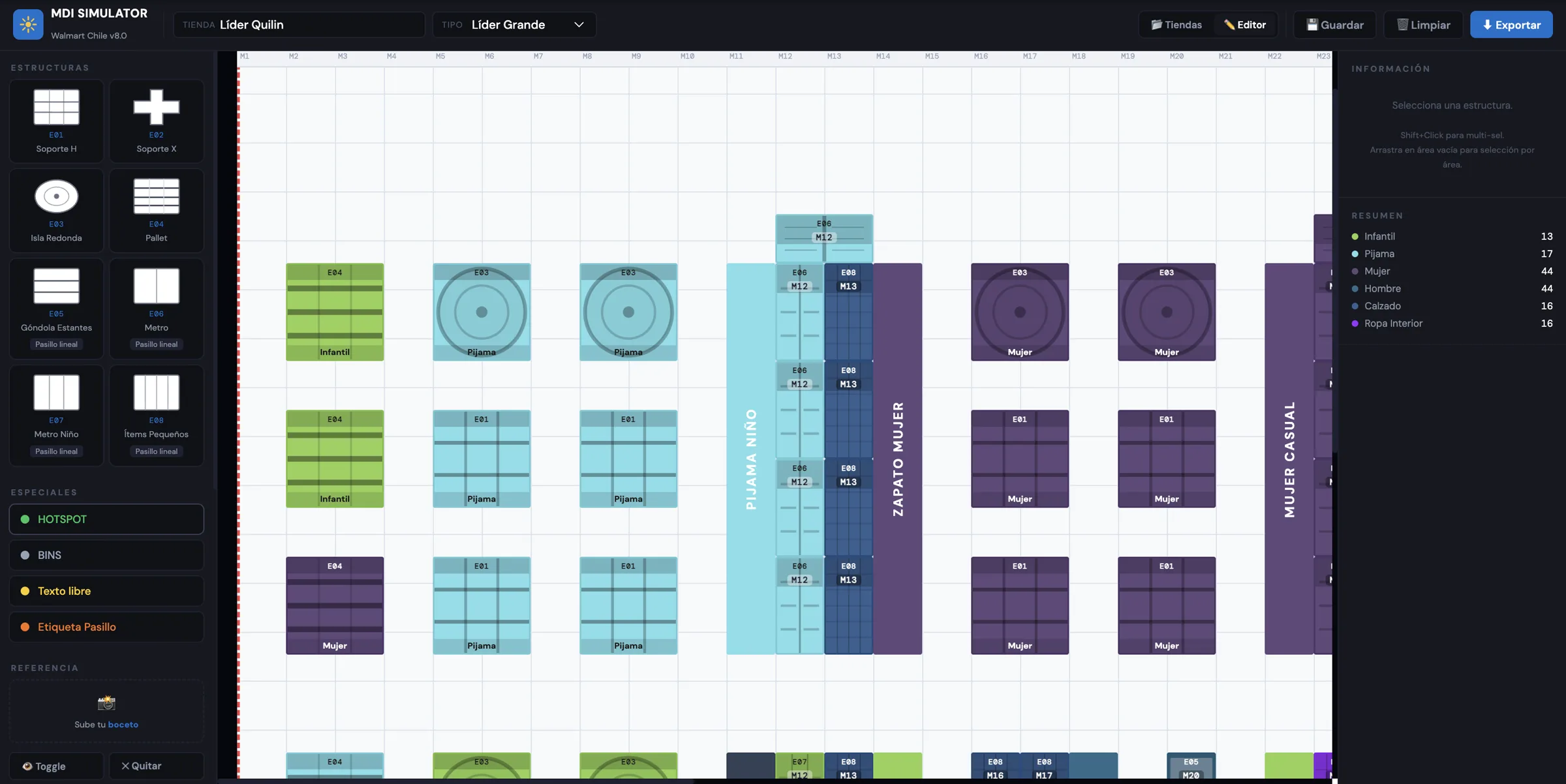Screen dimensions: 1566x784
Task: Select the Metro Niño E07 structure
Action: click(x=56, y=415)
